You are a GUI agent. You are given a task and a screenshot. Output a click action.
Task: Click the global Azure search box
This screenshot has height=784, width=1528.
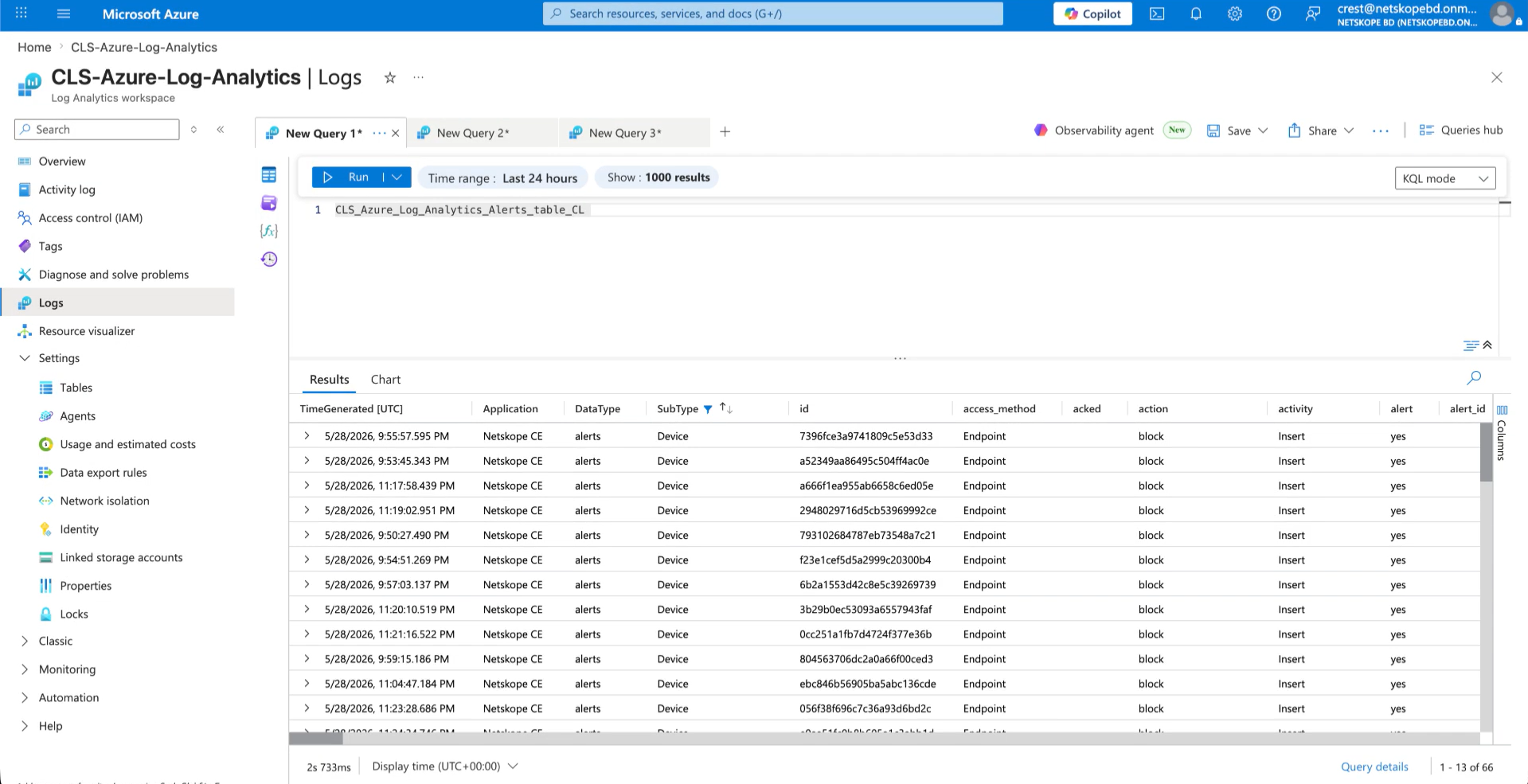(x=772, y=14)
